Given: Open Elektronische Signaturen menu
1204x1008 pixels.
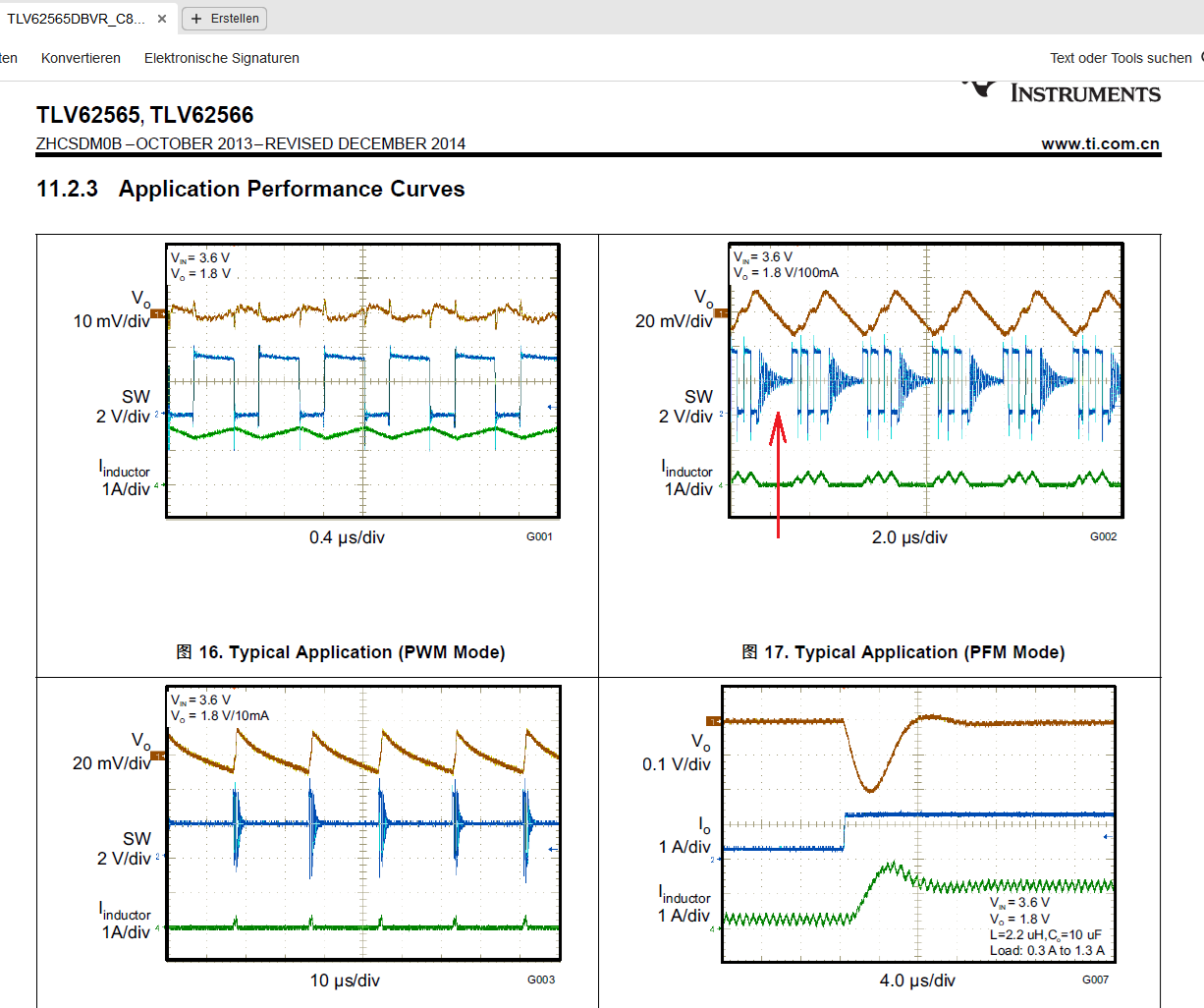Looking at the screenshot, I should (221, 58).
